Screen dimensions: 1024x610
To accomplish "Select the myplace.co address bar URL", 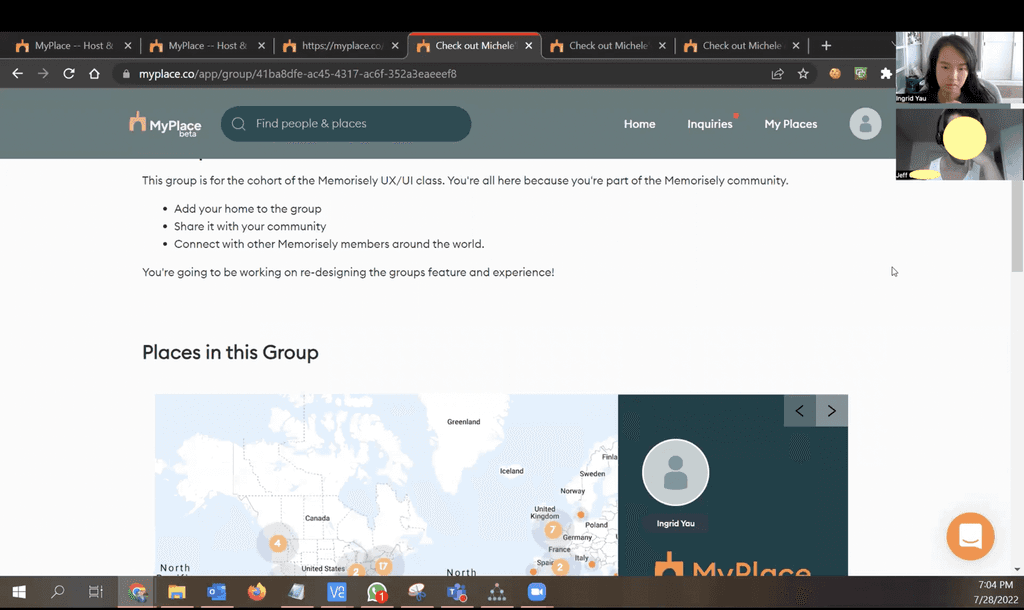I will click(298, 74).
